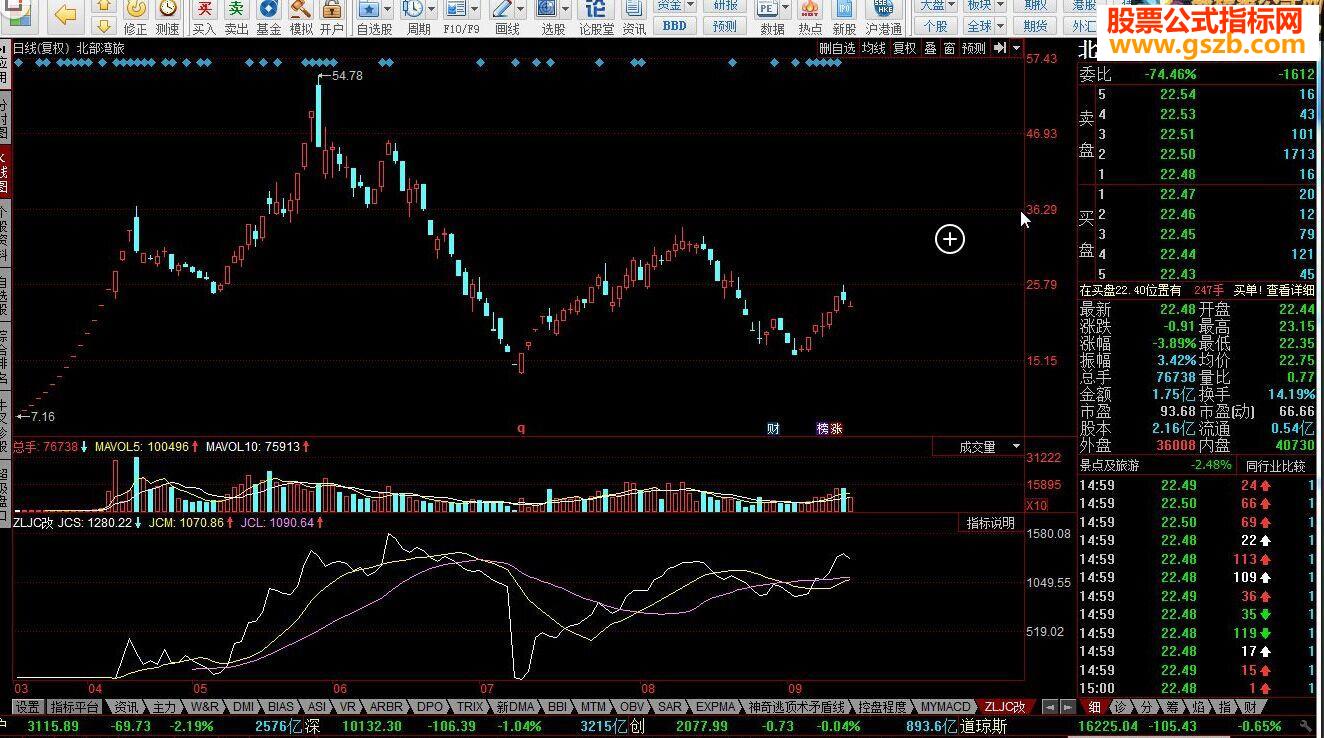Viewport: 1324px width, 738px height.
Task: Select the 控盘程度 indicator tab
Action: [883, 707]
